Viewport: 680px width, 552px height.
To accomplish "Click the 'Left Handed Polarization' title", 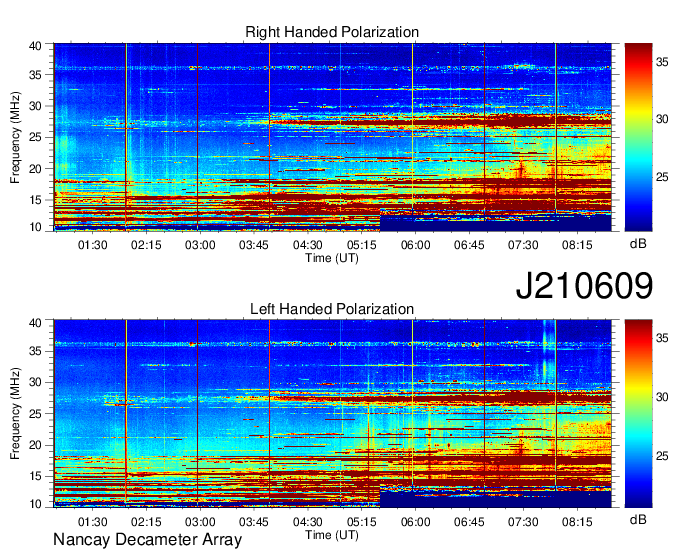I will click(x=332, y=309).
